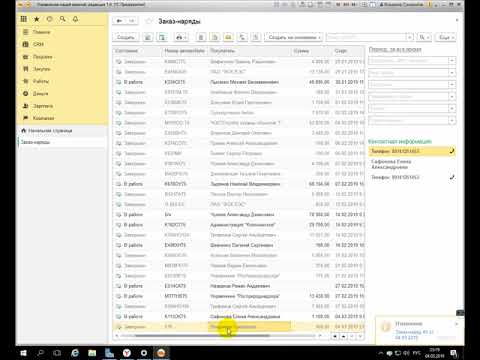
Task: Open history clock icon in top panel
Action: (50, 19)
